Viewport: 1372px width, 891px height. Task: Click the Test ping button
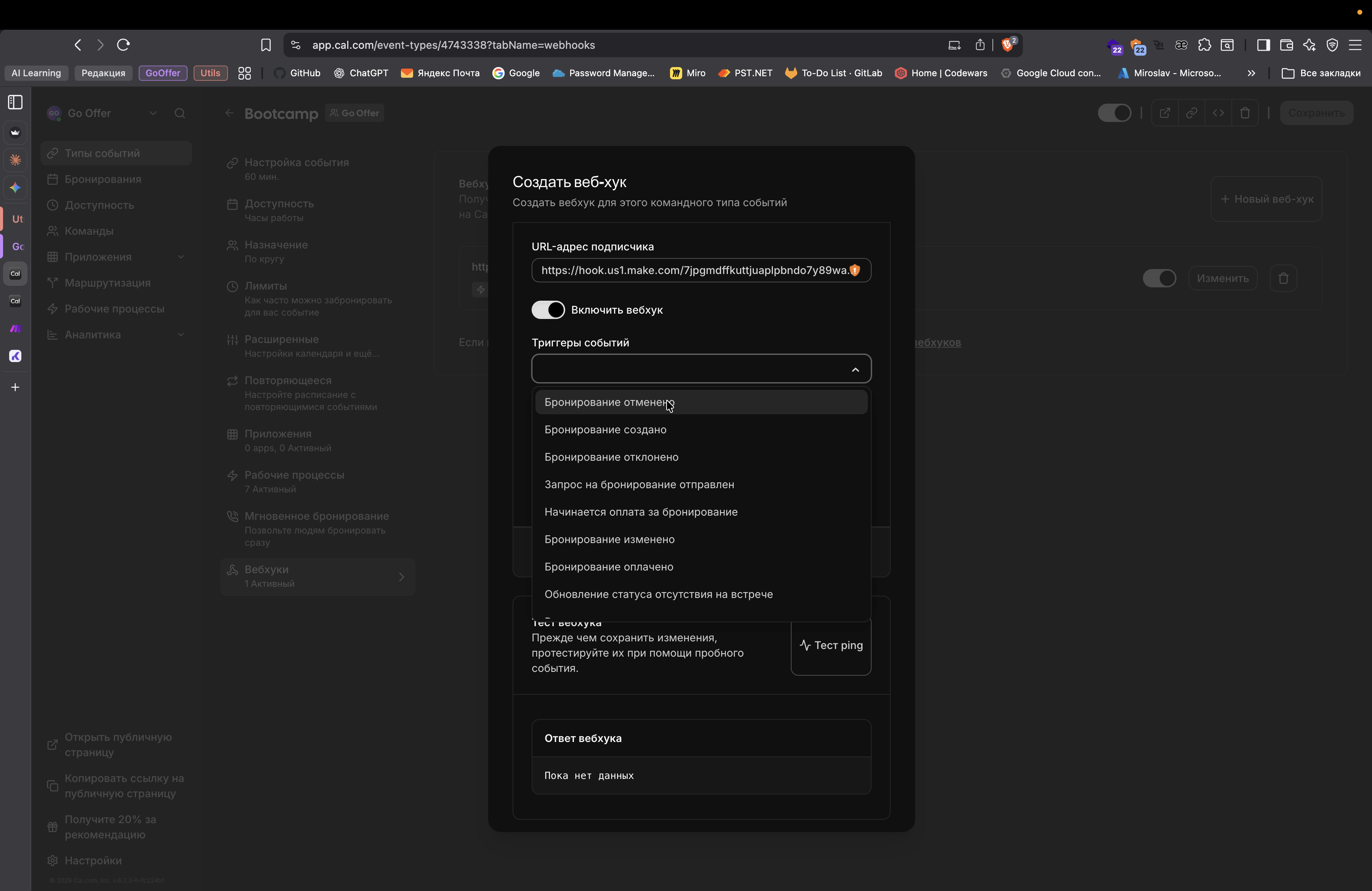pyautogui.click(x=831, y=646)
